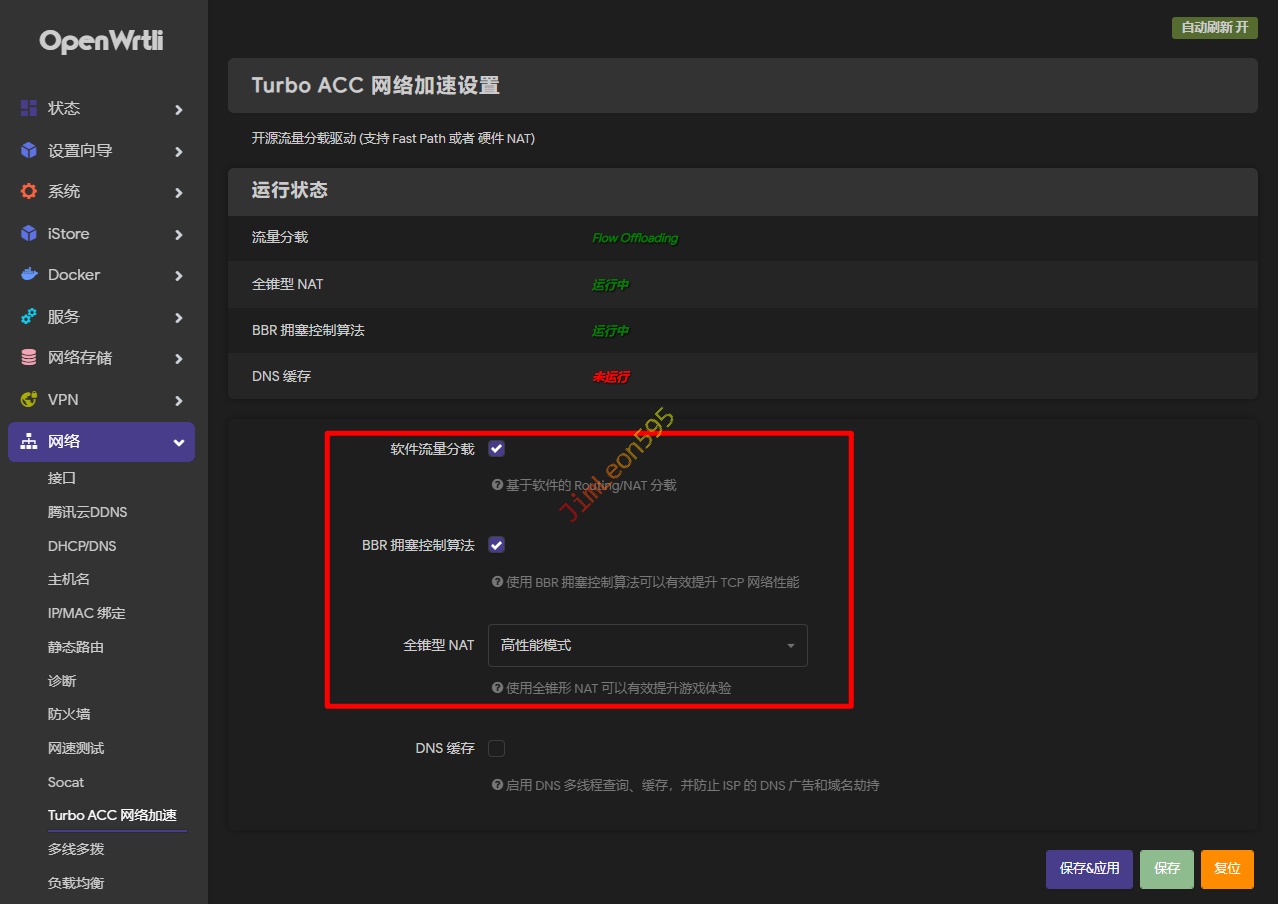Screen dimensions: 1278x904
Task: Click the Docker whale icon
Action: (29, 274)
